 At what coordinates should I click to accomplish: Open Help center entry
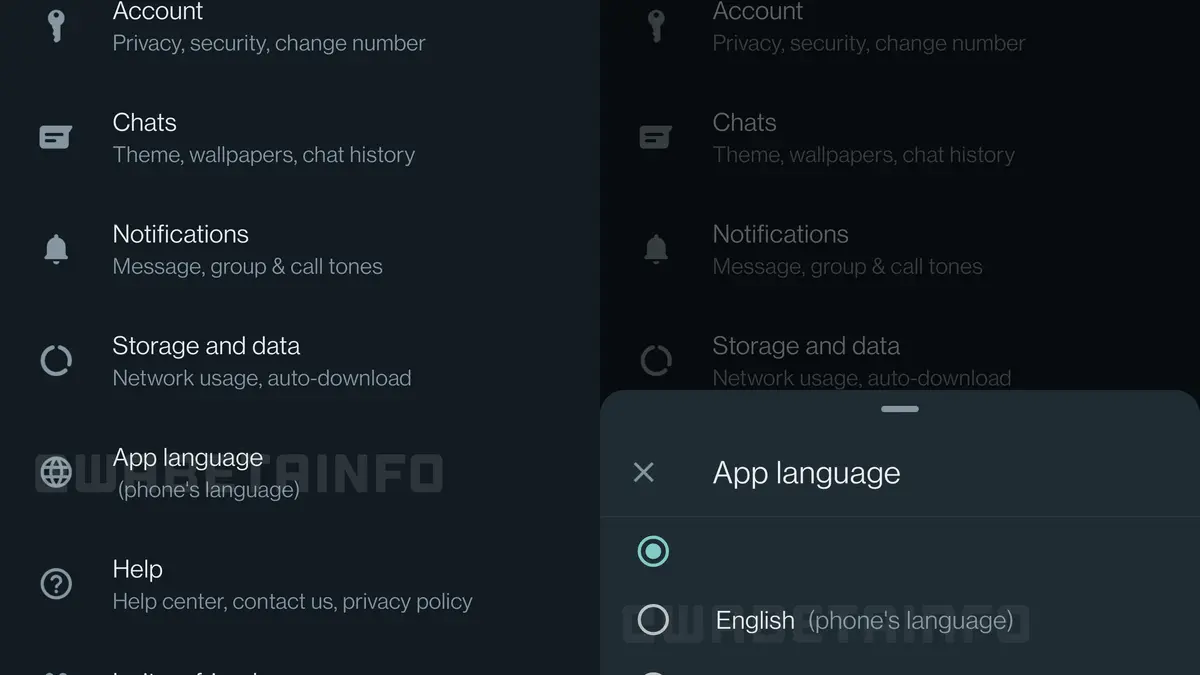click(x=300, y=584)
